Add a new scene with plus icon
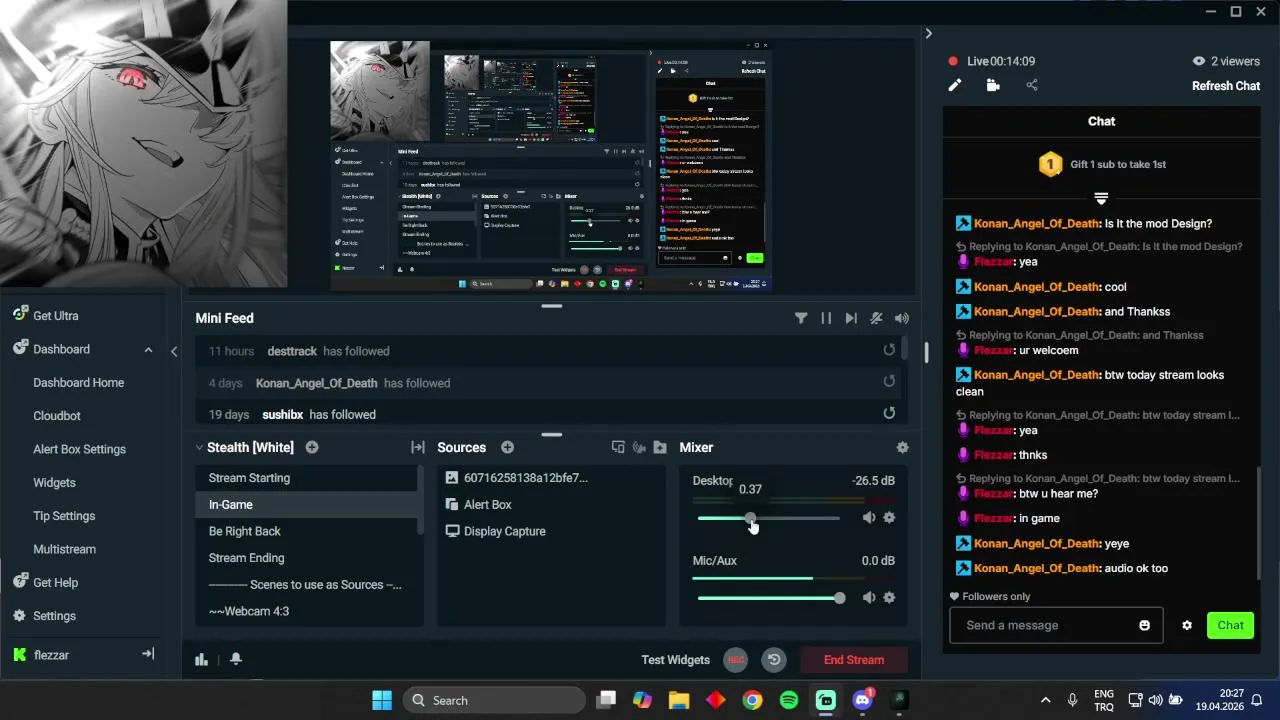This screenshot has height=720, width=1280. [312, 447]
